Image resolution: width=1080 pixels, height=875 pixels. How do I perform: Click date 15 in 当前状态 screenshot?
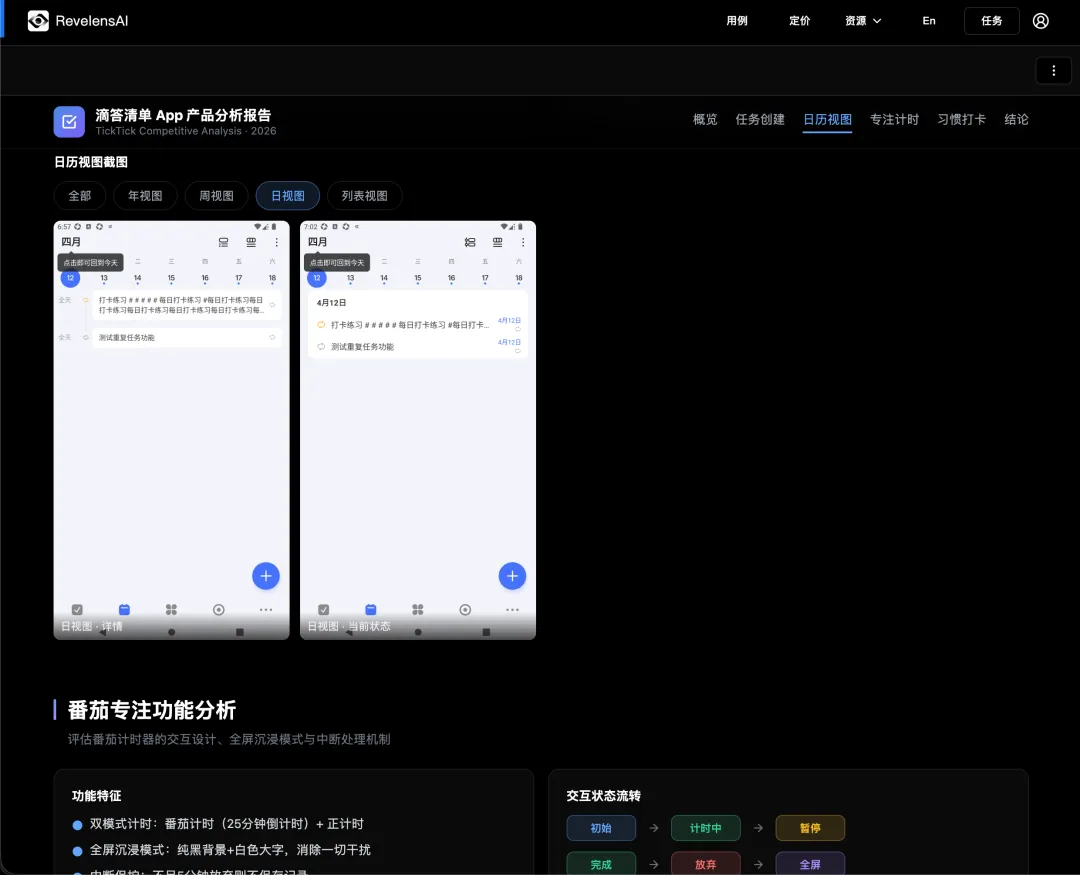click(418, 278)
